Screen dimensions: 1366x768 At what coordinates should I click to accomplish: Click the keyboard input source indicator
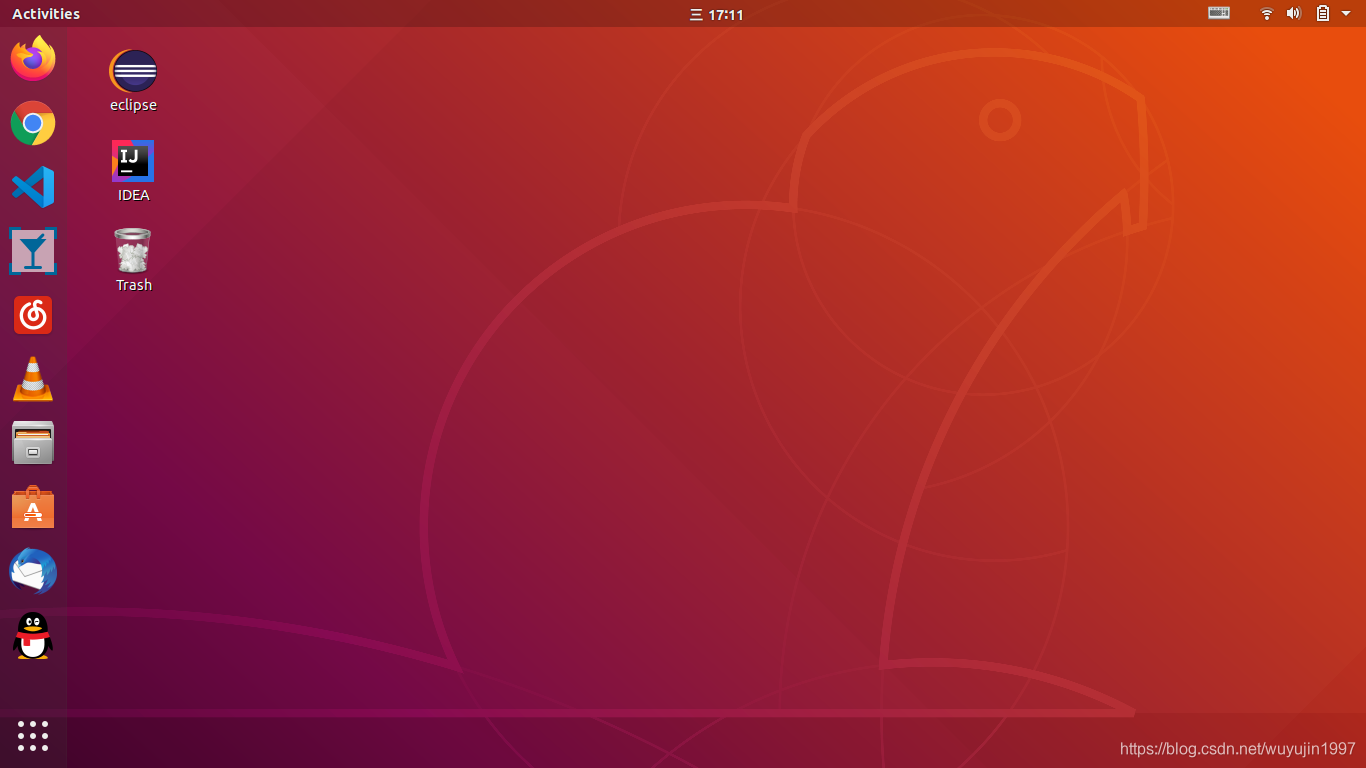click(1219, 13)
